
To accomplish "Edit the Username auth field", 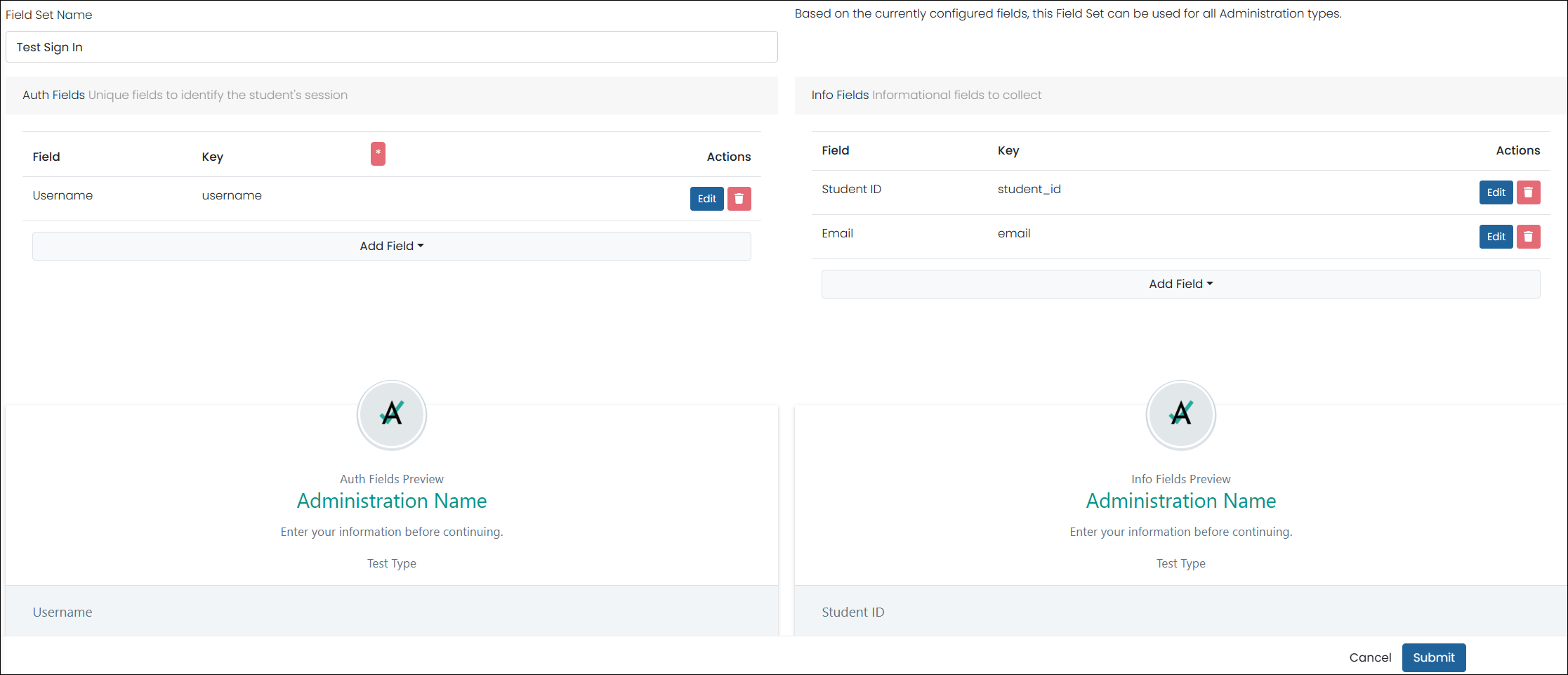I will click(x=706, y=199).
